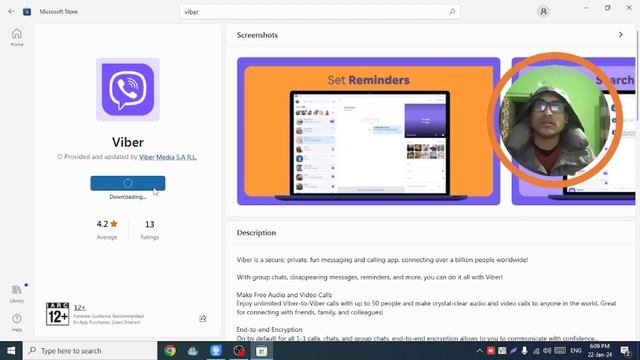Click the network tray icon
The width and height of the screenshot is (640, 360).
click(536, 351)
